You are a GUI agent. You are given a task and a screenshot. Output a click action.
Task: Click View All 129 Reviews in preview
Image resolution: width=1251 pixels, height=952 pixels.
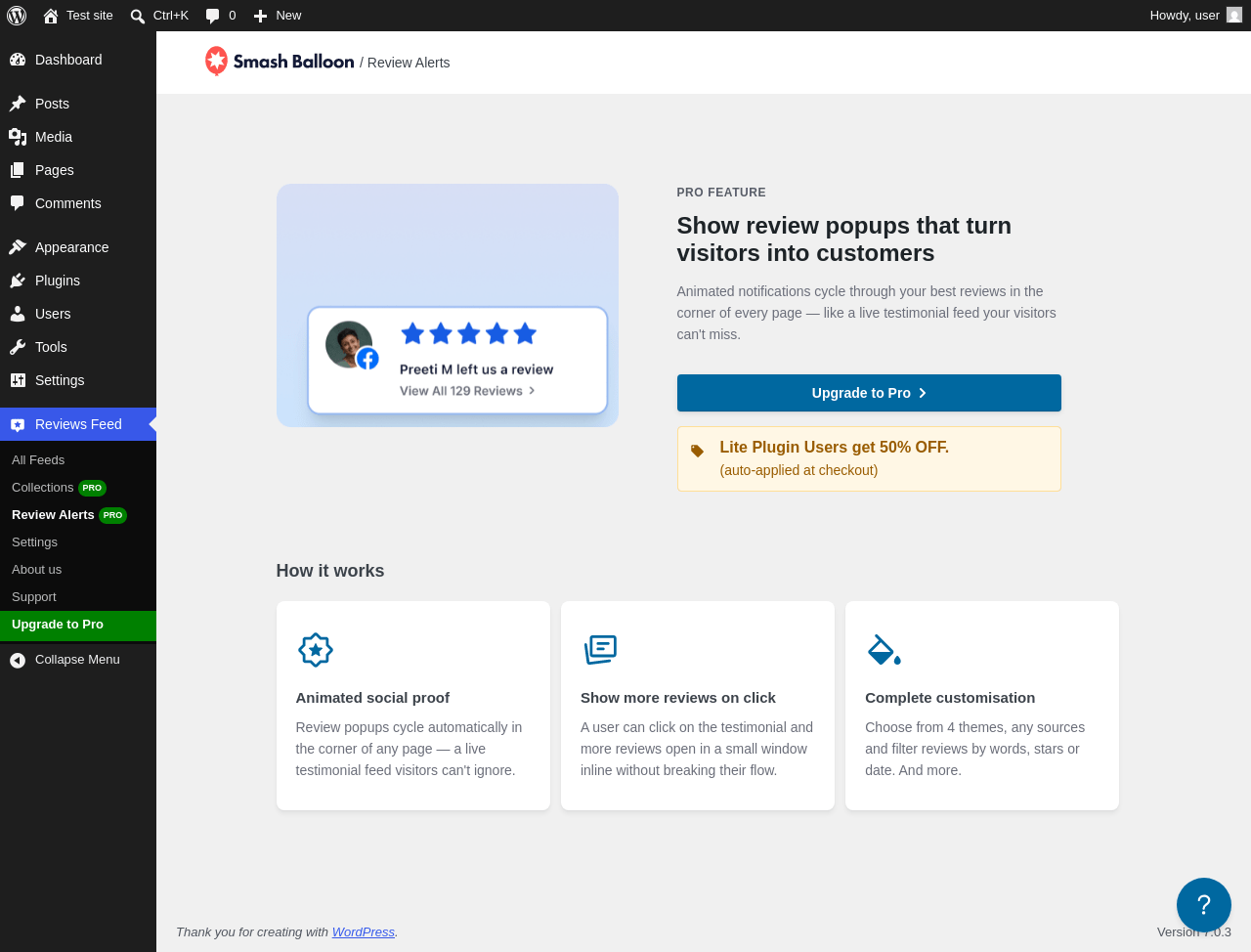467,391
